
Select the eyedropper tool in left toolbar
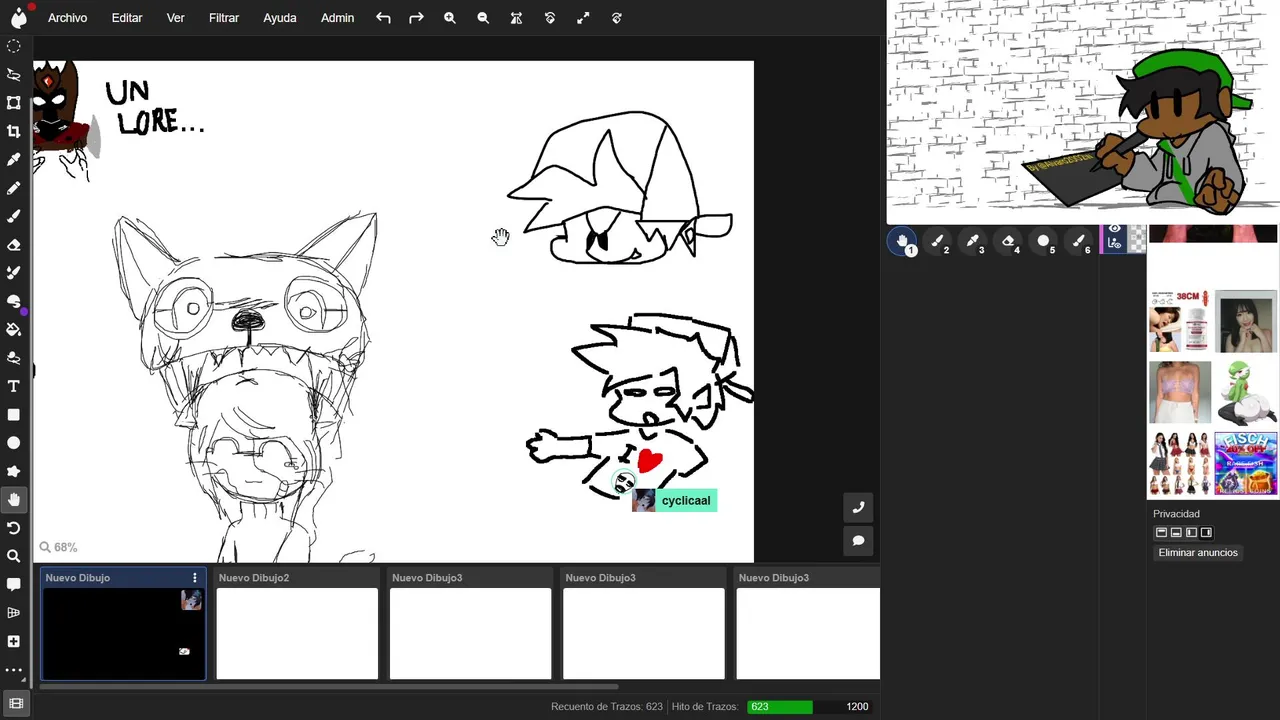pos(14,159)
